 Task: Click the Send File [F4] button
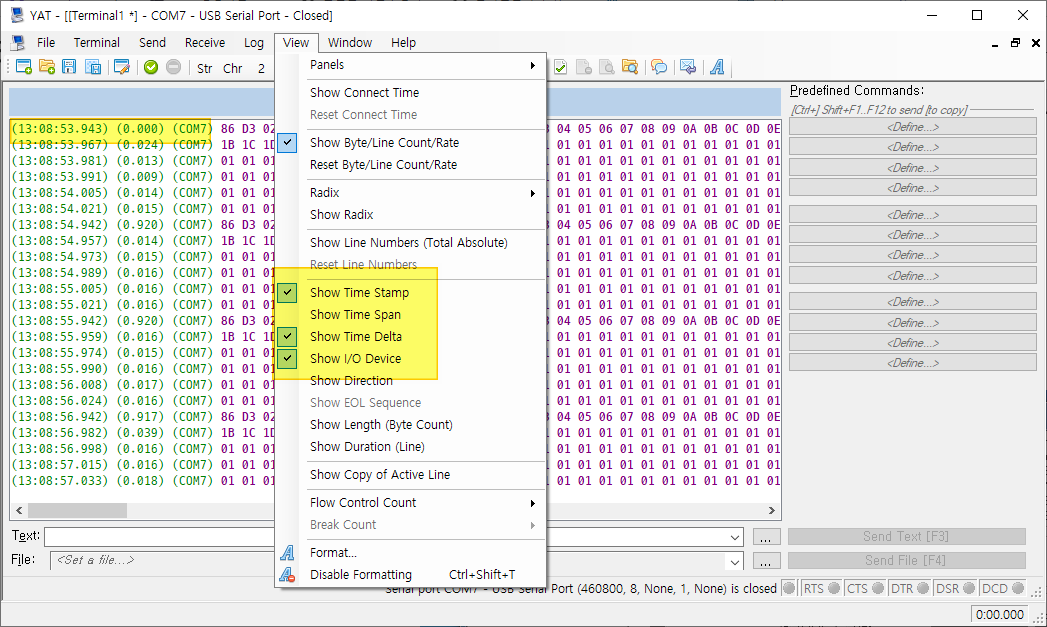point(906,560)
